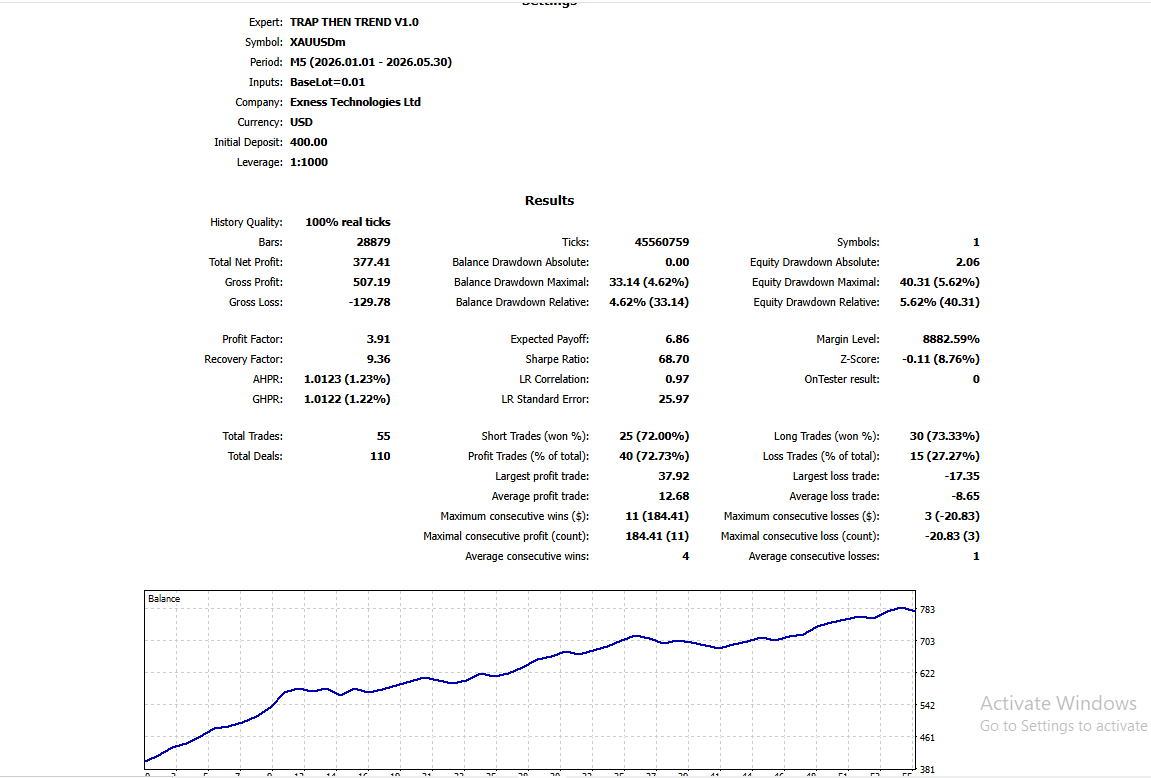Click the Balance Drawdown Relative value 4.62% (33.14)

pos(649,302)
